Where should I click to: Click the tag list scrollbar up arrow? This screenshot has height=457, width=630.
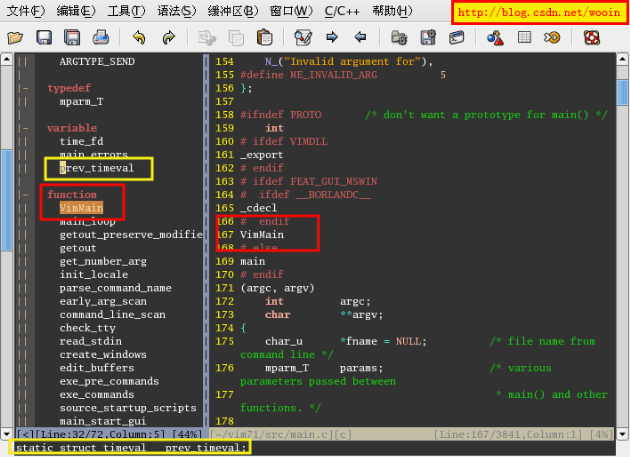[x=6, y=59]
